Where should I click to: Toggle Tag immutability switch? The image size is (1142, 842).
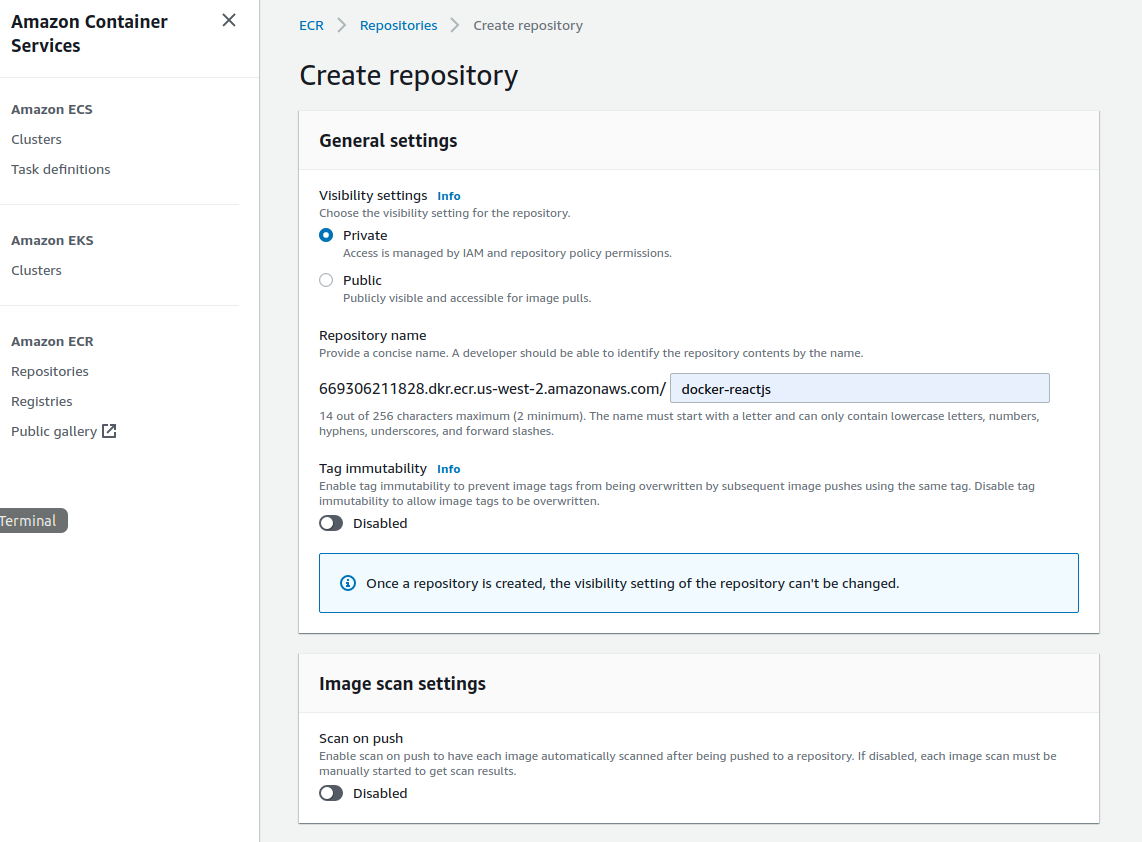tap(331, 523)
